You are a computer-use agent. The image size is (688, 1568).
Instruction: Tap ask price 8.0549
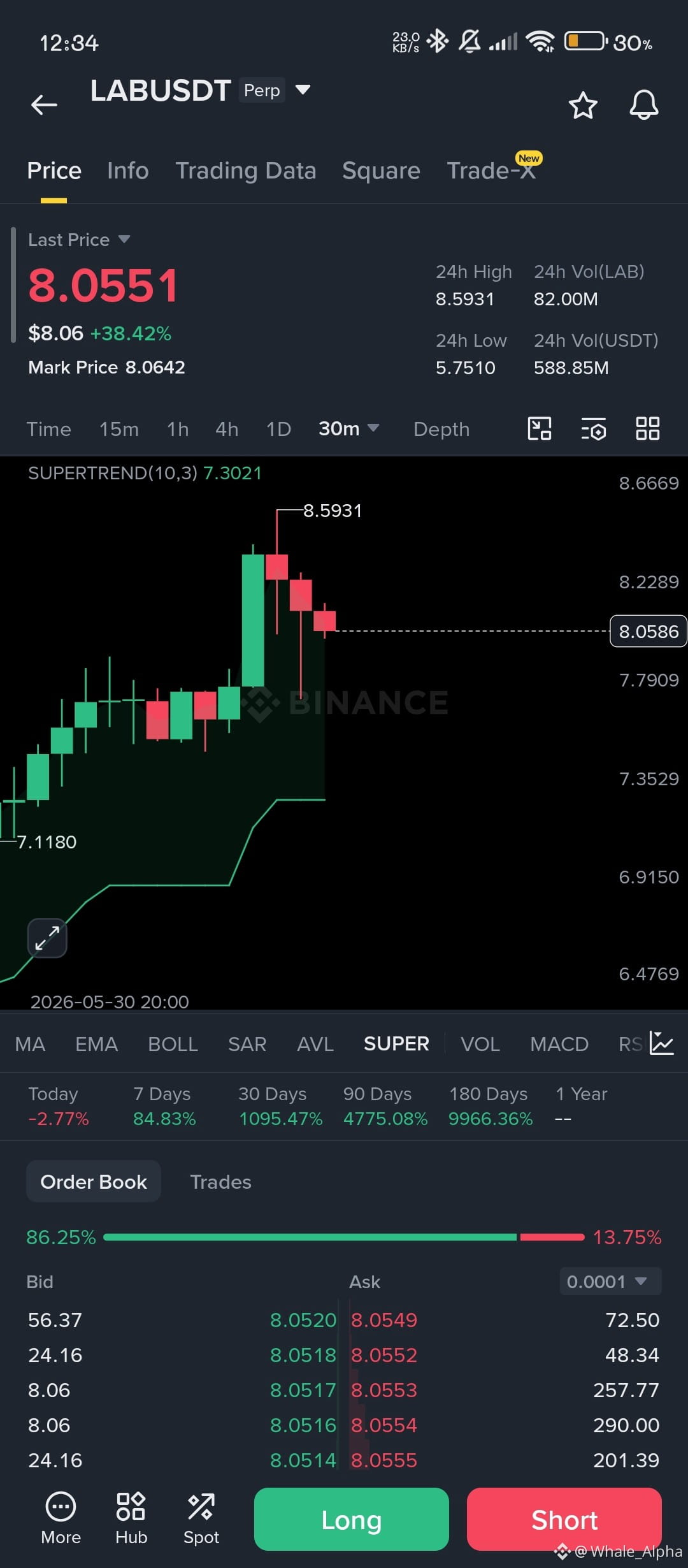pyautogui.click(x=384, y=1320)
